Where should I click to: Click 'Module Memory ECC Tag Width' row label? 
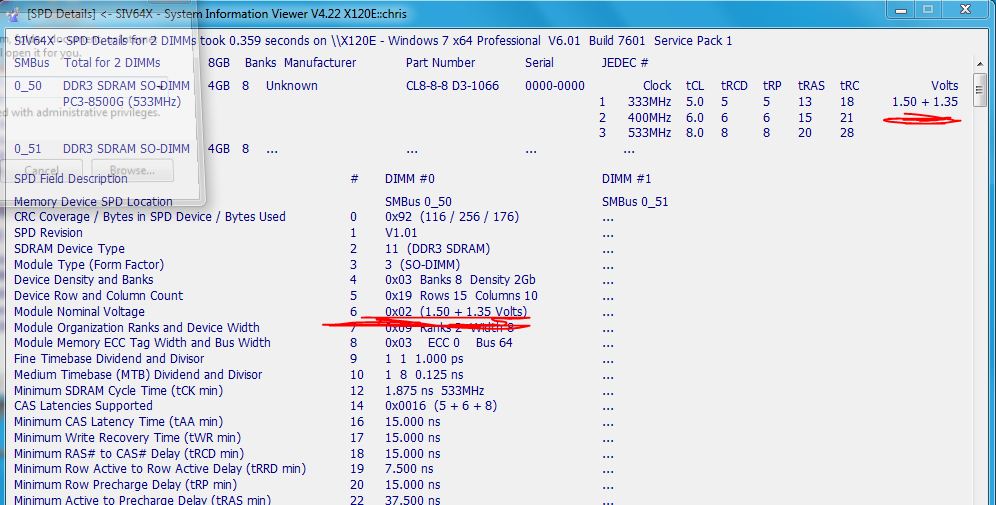pos(142,343)
